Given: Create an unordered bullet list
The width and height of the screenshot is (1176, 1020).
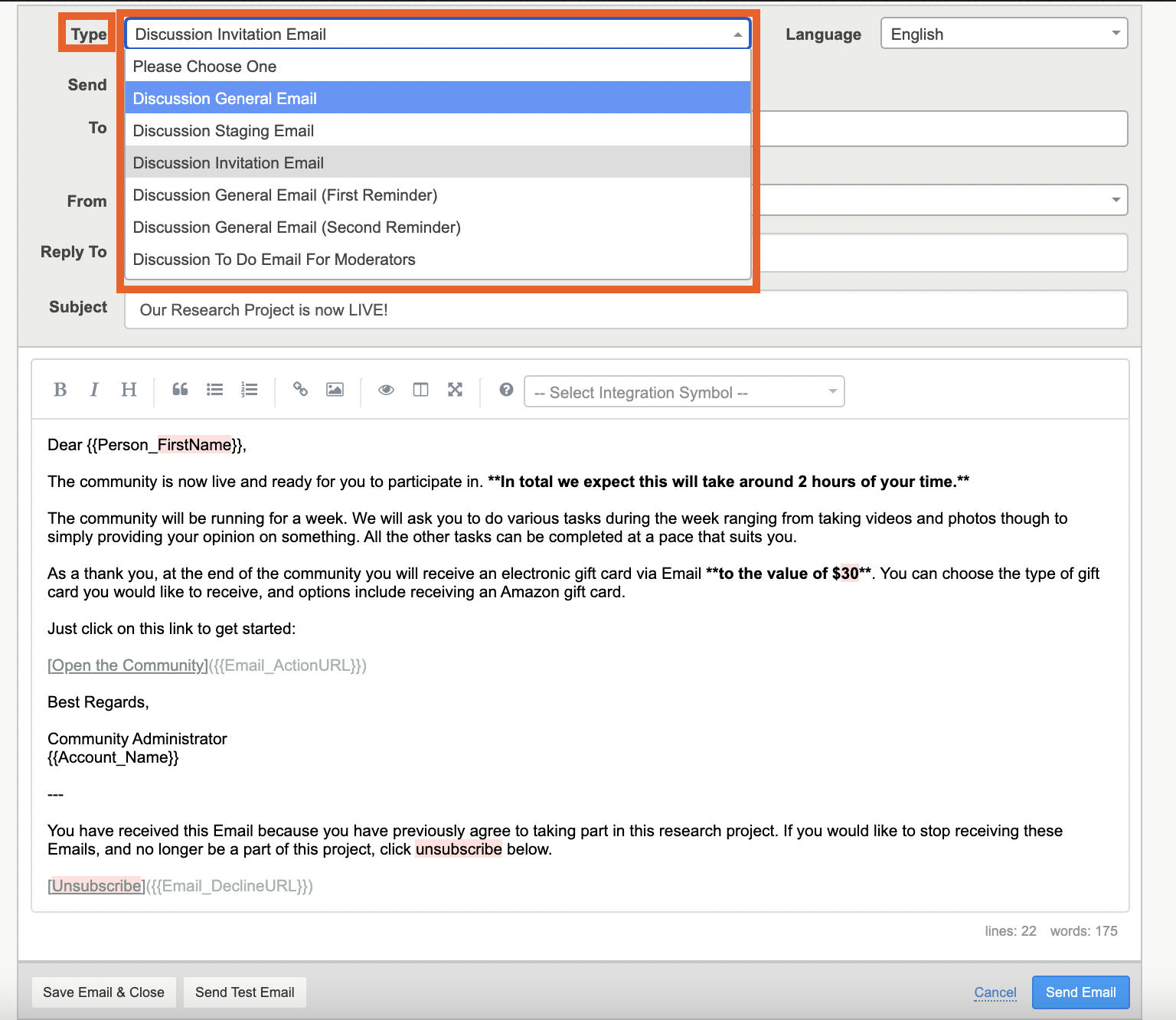Looking at the screenshot, I should pyautogui.click(x=214, y=390).
